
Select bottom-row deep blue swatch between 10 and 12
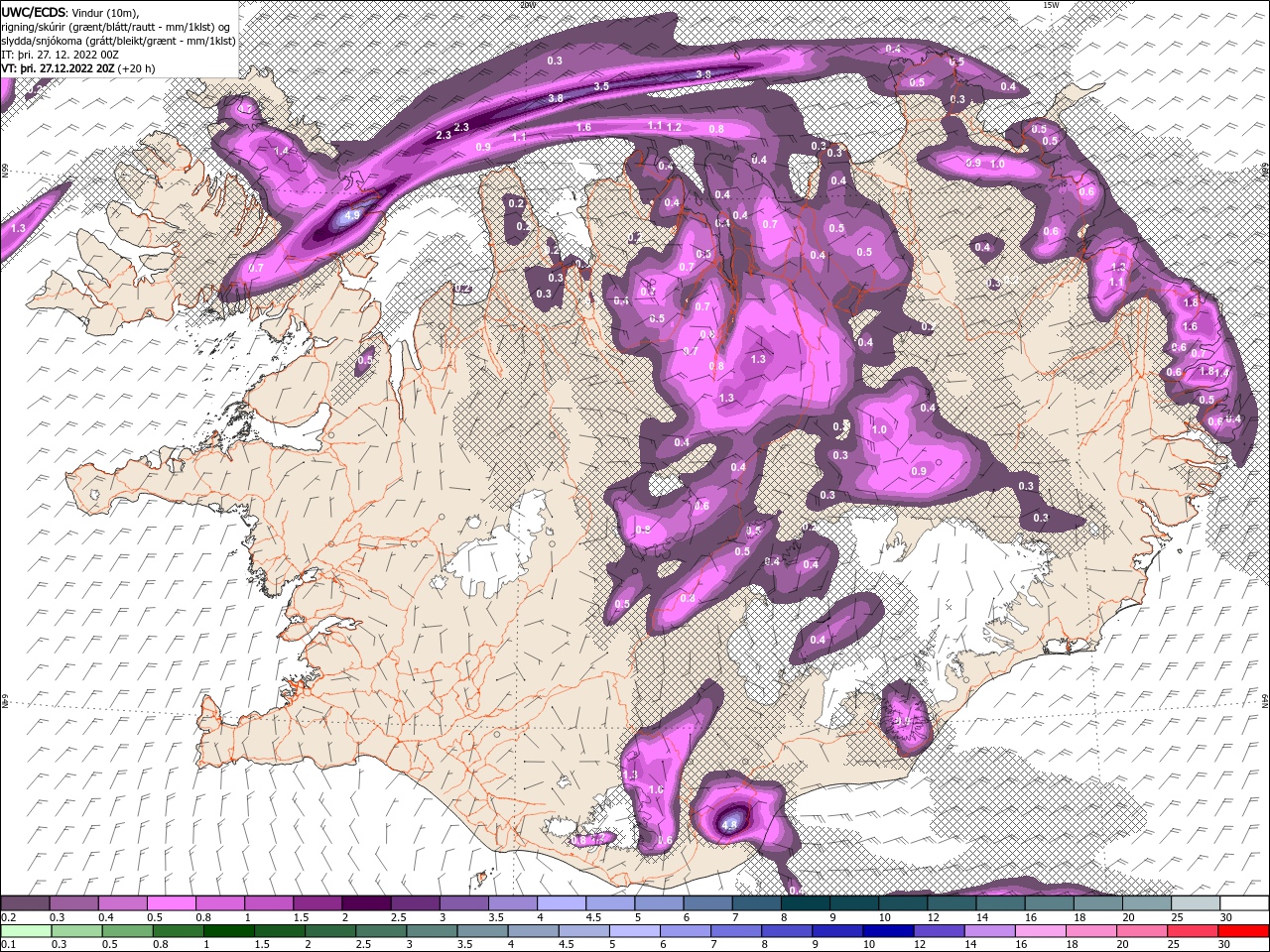pyautogui.click(x=887, y=931)
